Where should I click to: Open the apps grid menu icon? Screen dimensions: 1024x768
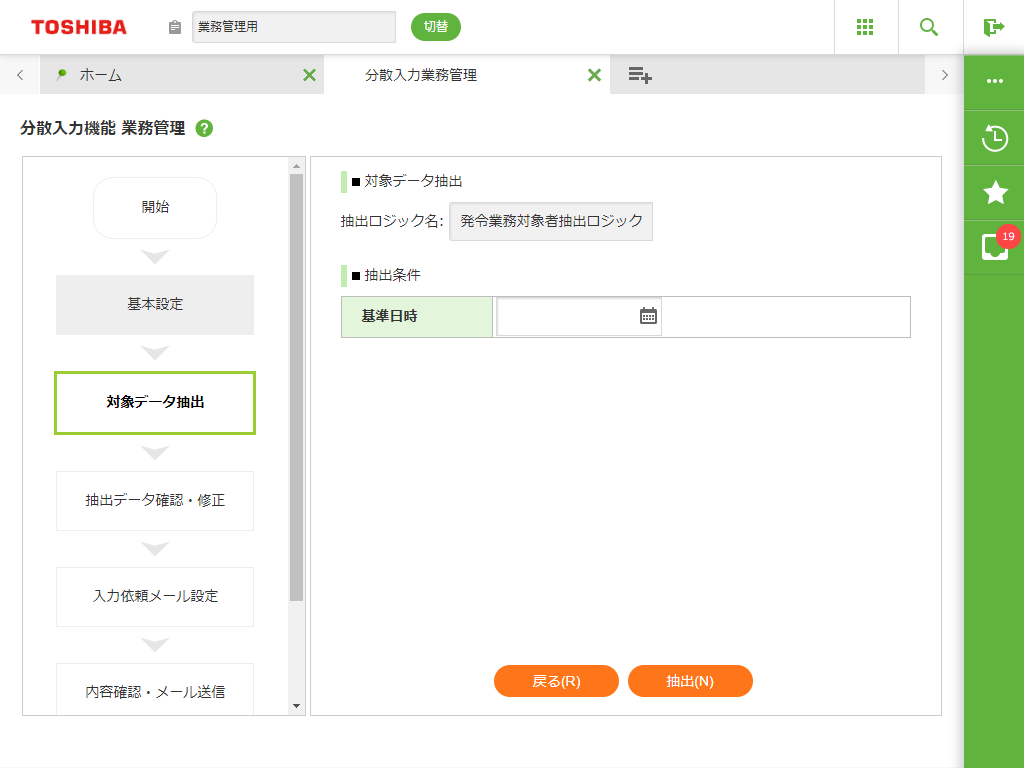[866, 27]
